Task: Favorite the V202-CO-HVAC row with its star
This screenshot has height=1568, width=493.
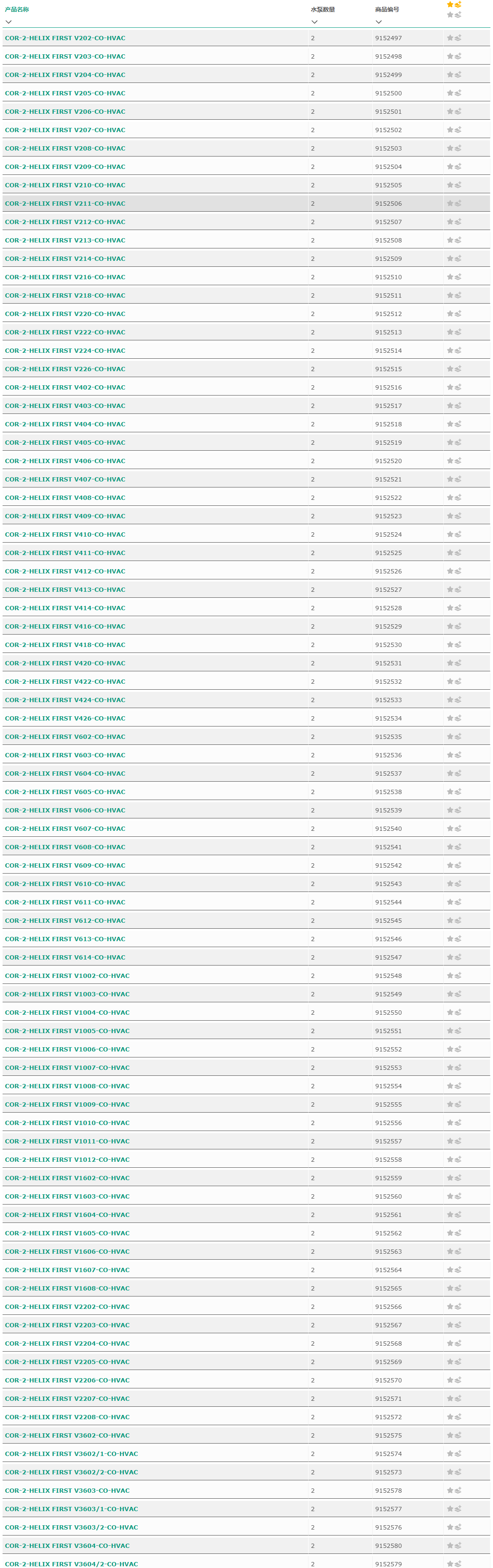Action: click(450, 38)
